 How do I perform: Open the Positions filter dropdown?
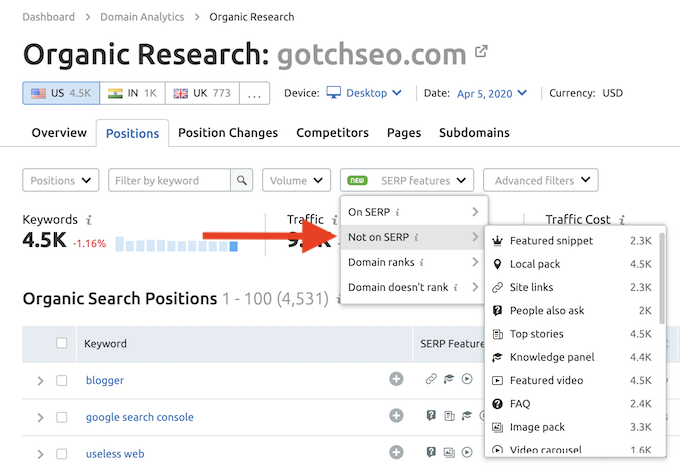61,181
